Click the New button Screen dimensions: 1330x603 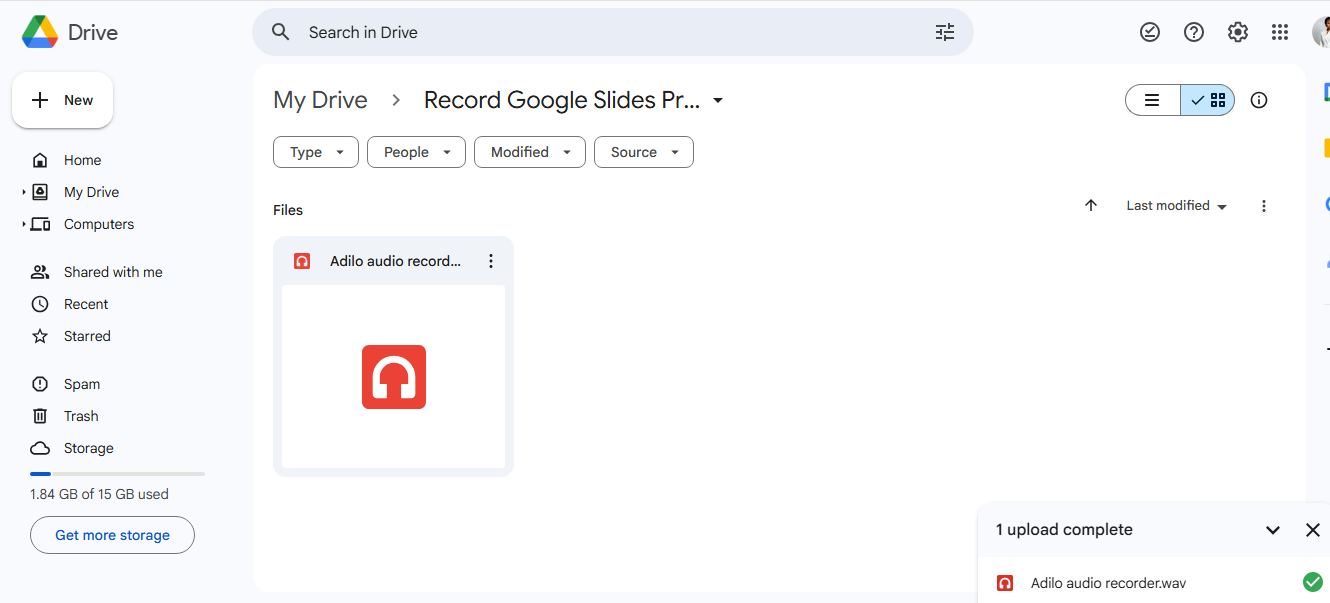pyautogui.click(x=62, y=100)
